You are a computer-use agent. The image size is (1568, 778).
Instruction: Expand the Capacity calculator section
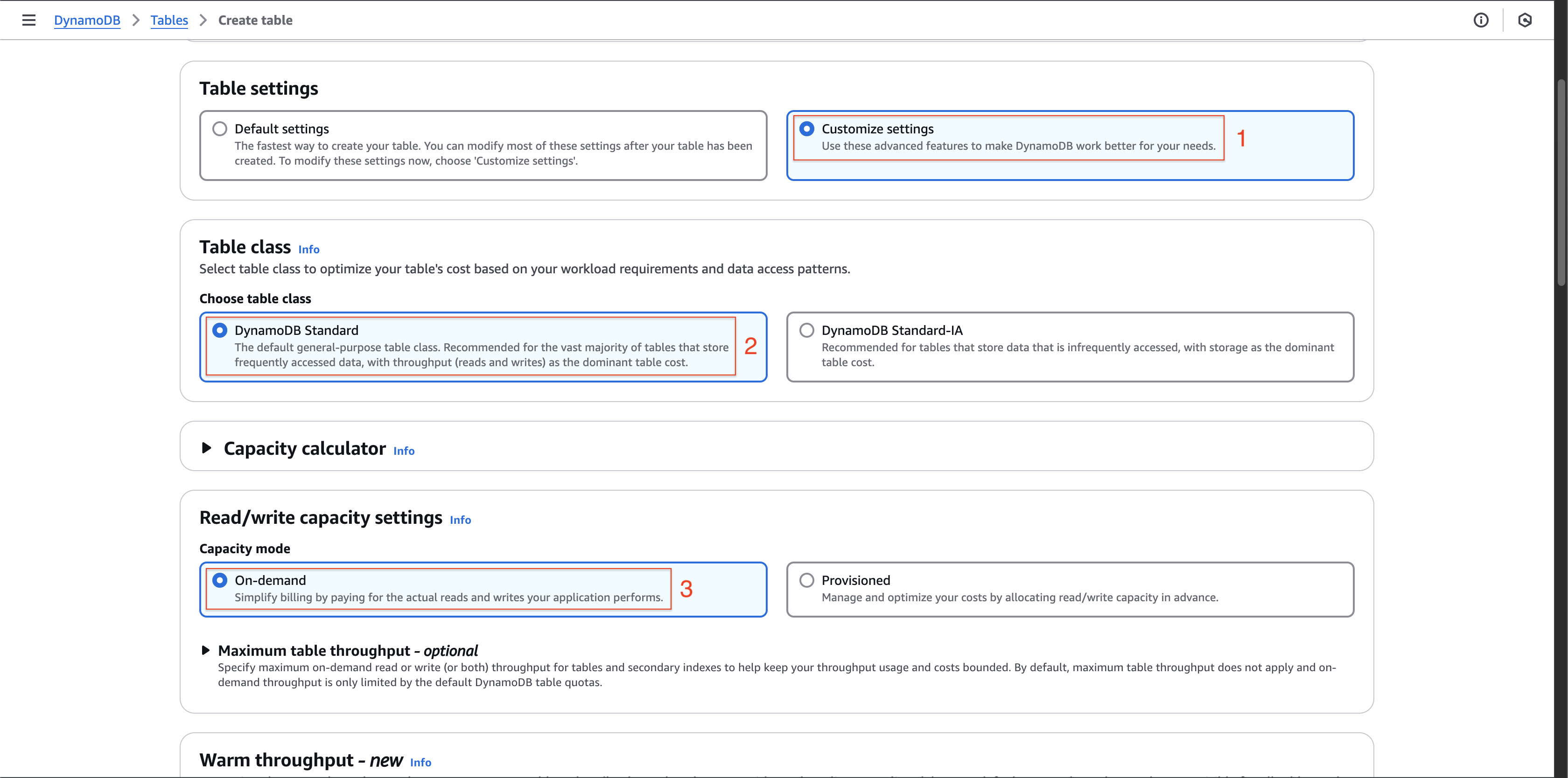click(206, 448)
